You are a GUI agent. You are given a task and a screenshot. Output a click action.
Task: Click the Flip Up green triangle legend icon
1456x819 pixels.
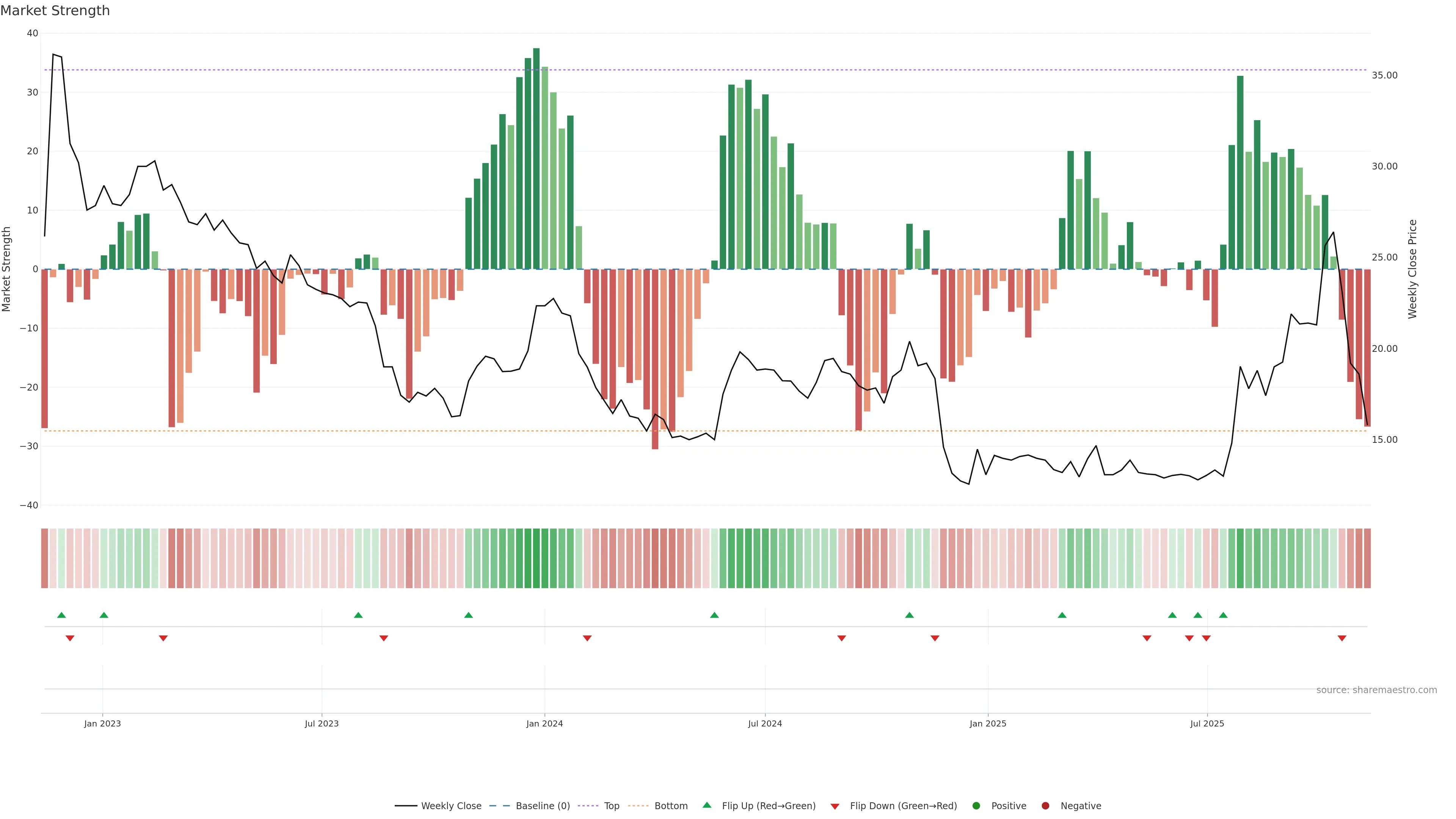click(x=706, y=805)
